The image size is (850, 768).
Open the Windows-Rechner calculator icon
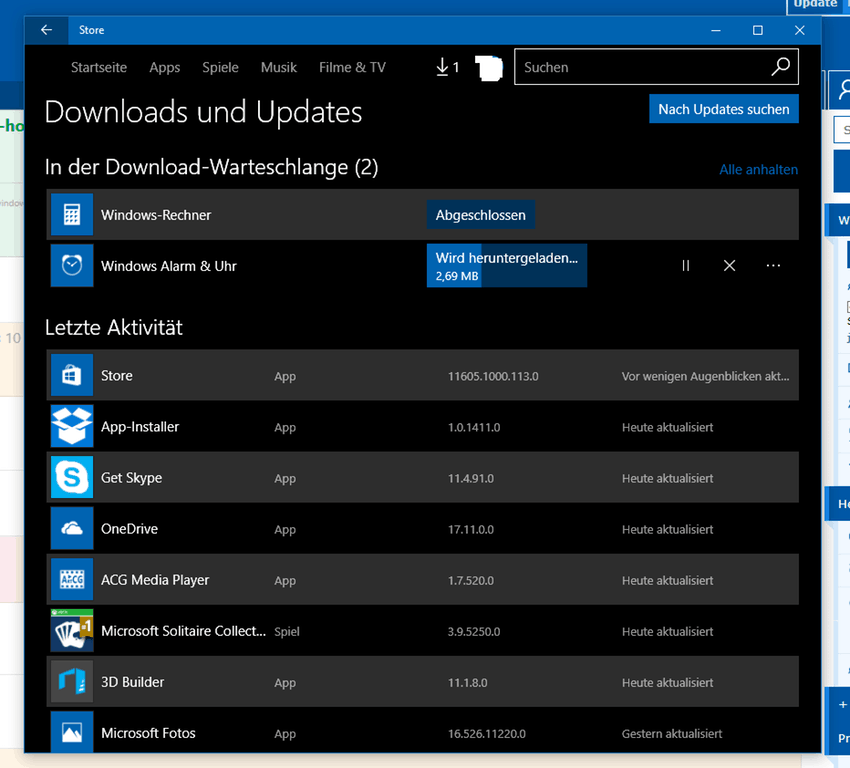(72, 215)
